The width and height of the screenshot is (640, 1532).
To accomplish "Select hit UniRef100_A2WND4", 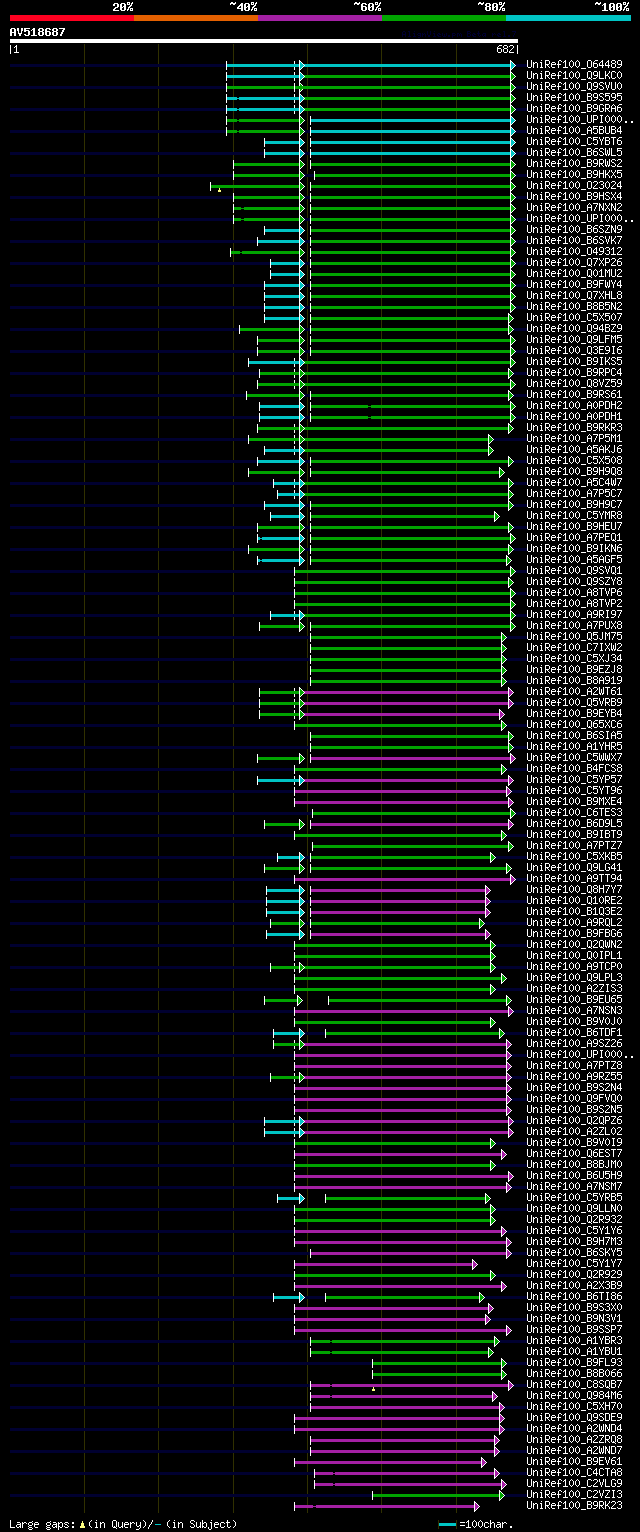I will coord(574,1428).
